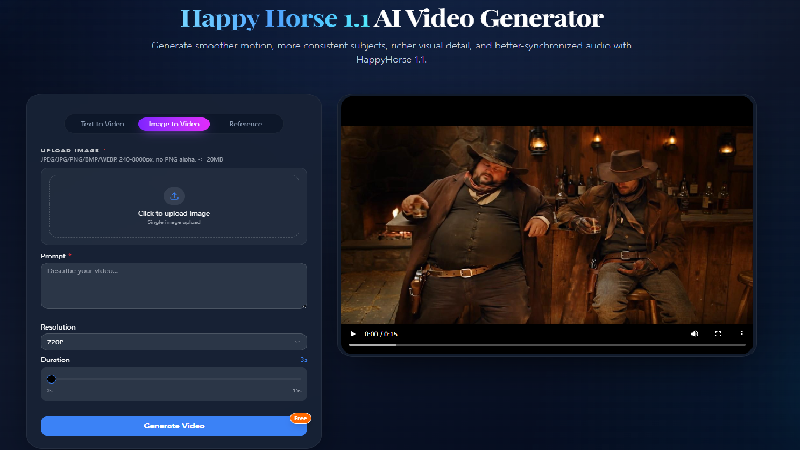Switch to the Text to Video tab

[x=103, y=124]
